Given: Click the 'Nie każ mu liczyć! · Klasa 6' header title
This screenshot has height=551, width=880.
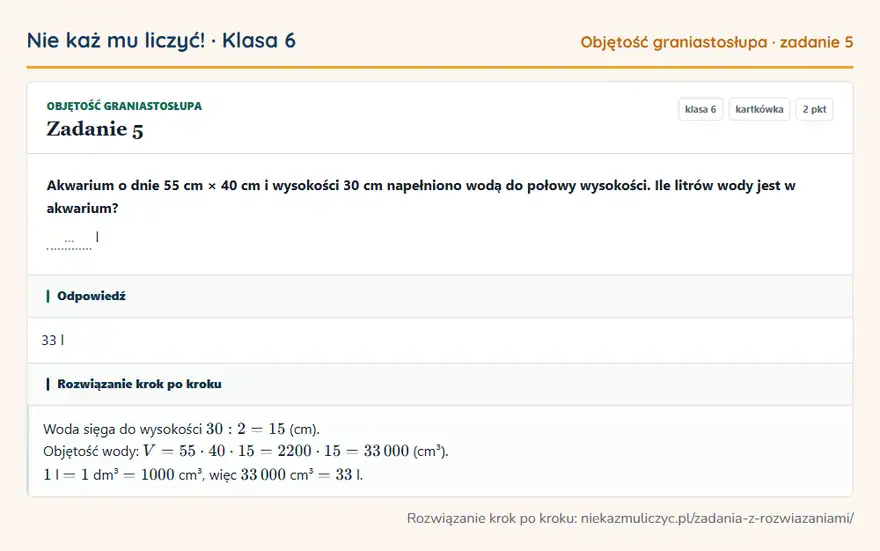Looking at the screenshot, I should click(x=161, y=41).
